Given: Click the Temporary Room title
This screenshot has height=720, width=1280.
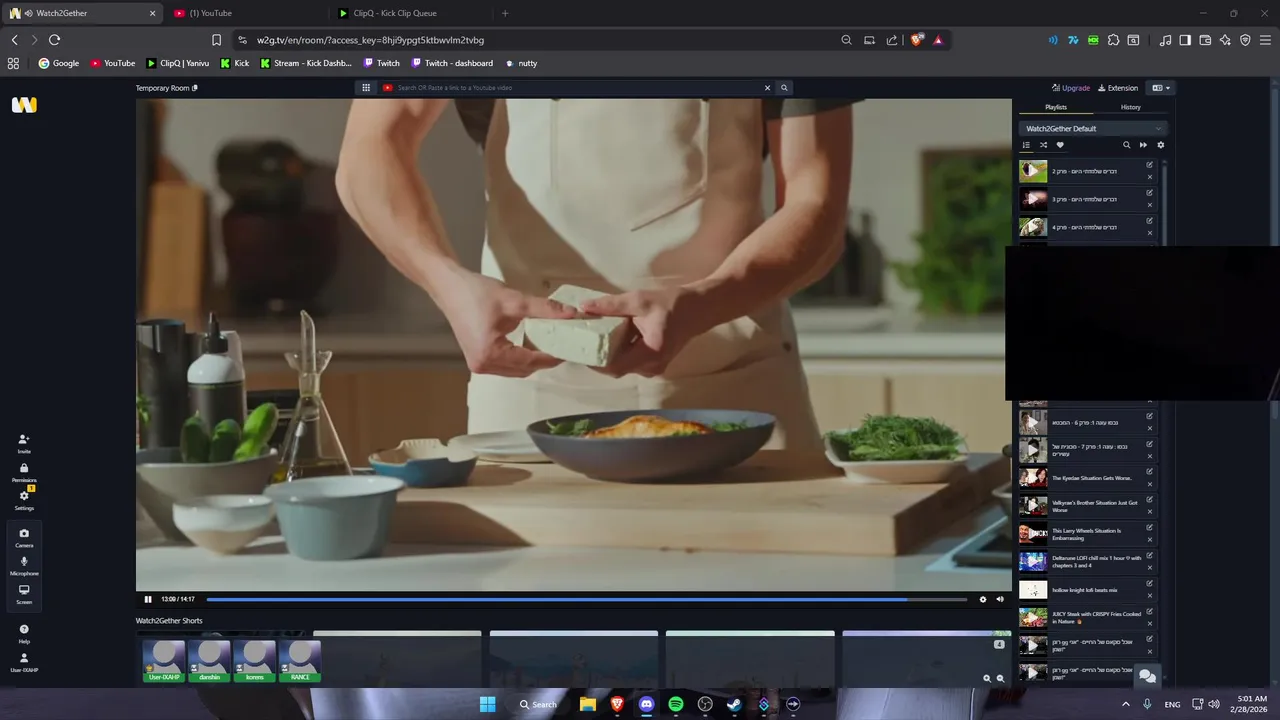Looking at the screenshot, I should click(x=163, y=88).
